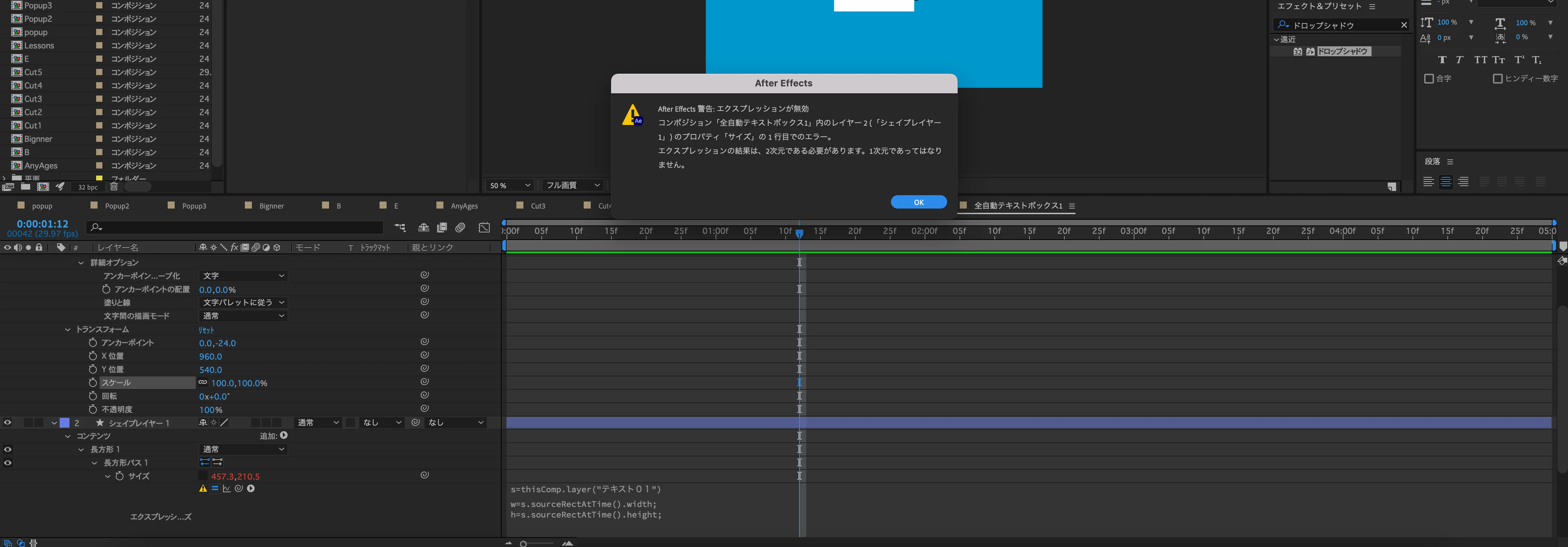Toggle the Motion Blur enable switch icon
Viewport: 1568px width, 547px height.
click(x=460, y=227)
